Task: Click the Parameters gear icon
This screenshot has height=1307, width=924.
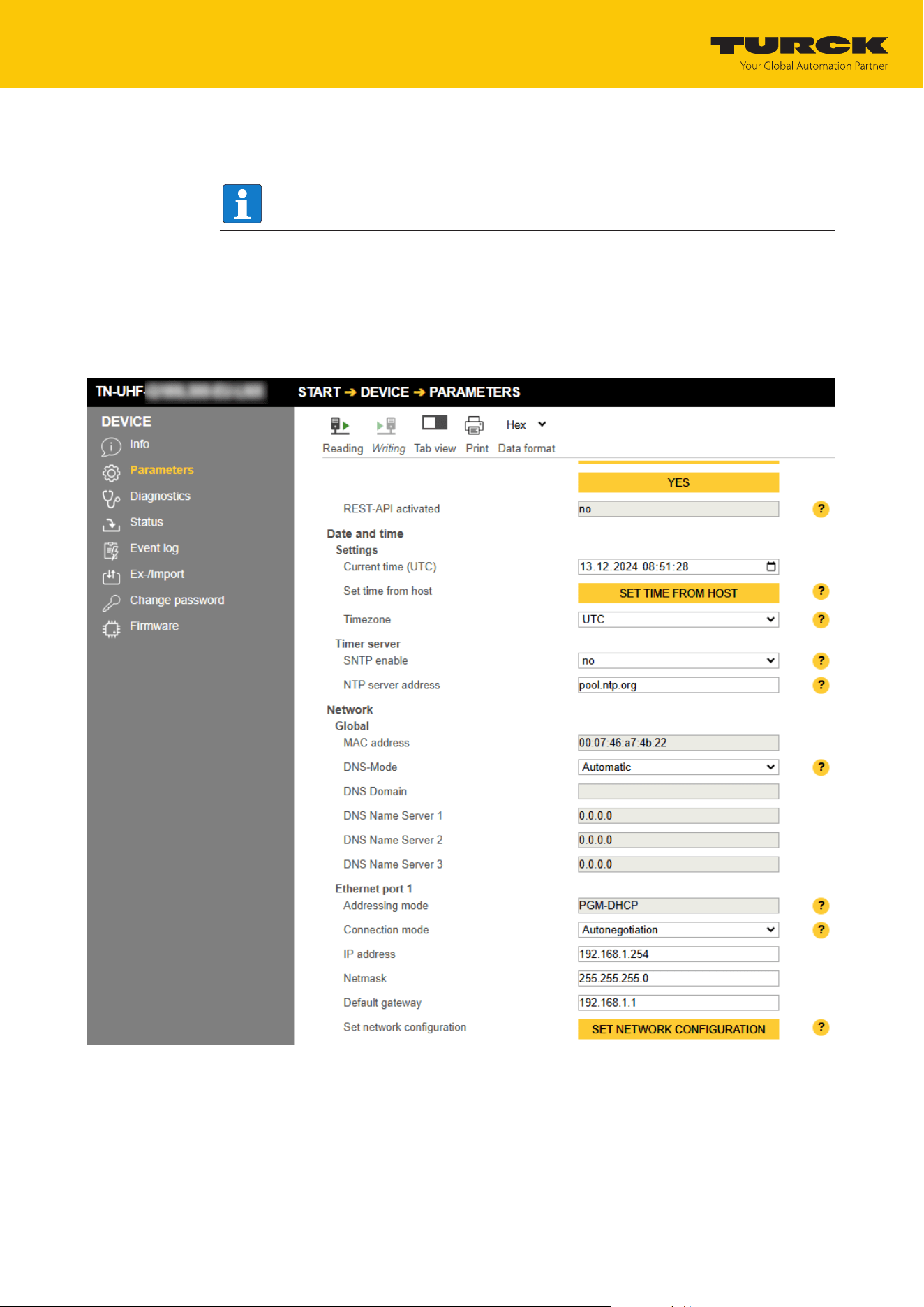Action: tap(111, 473)
